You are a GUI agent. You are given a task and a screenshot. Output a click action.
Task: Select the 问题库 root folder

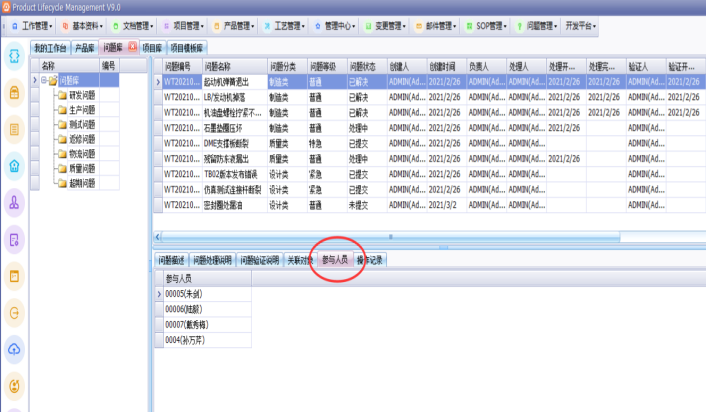pos(69,81)
